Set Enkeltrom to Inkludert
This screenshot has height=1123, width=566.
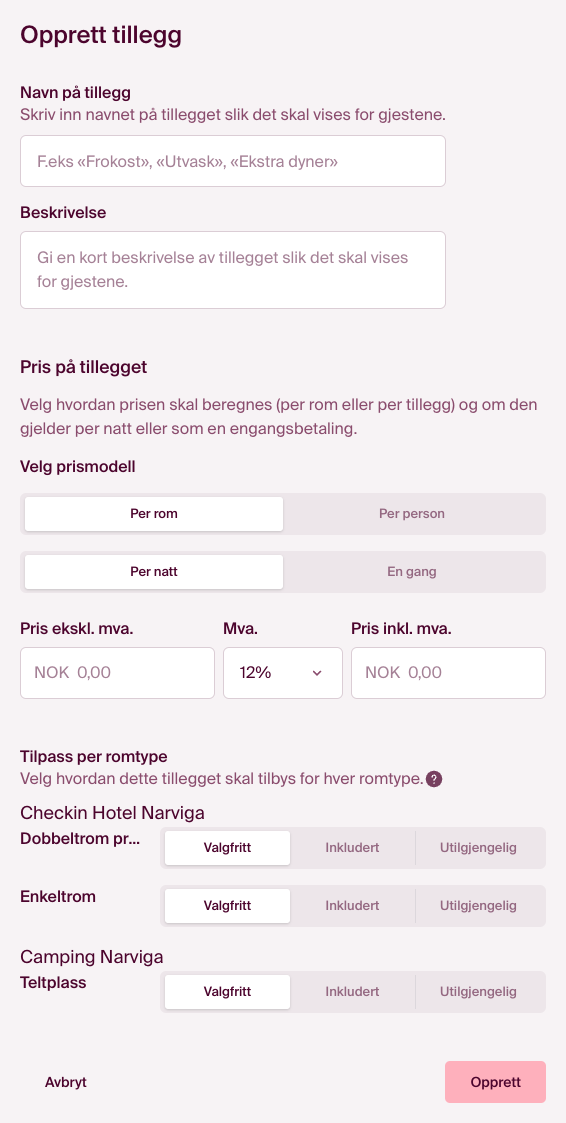tap(352, 905)
